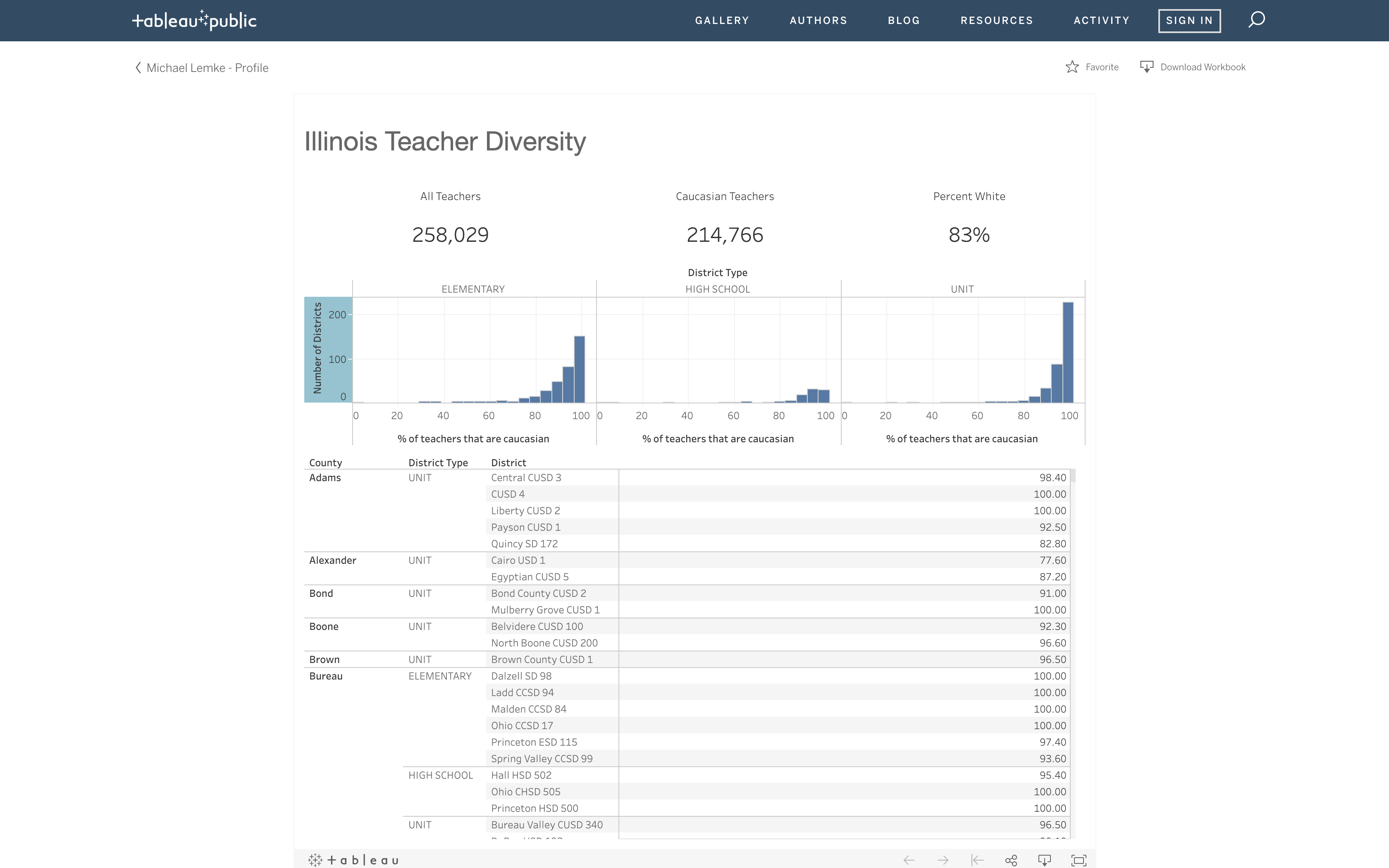The width and height of the screenshot is (1389, 868).
Task: Select the Adams county cell
Action: click(325, 478)
